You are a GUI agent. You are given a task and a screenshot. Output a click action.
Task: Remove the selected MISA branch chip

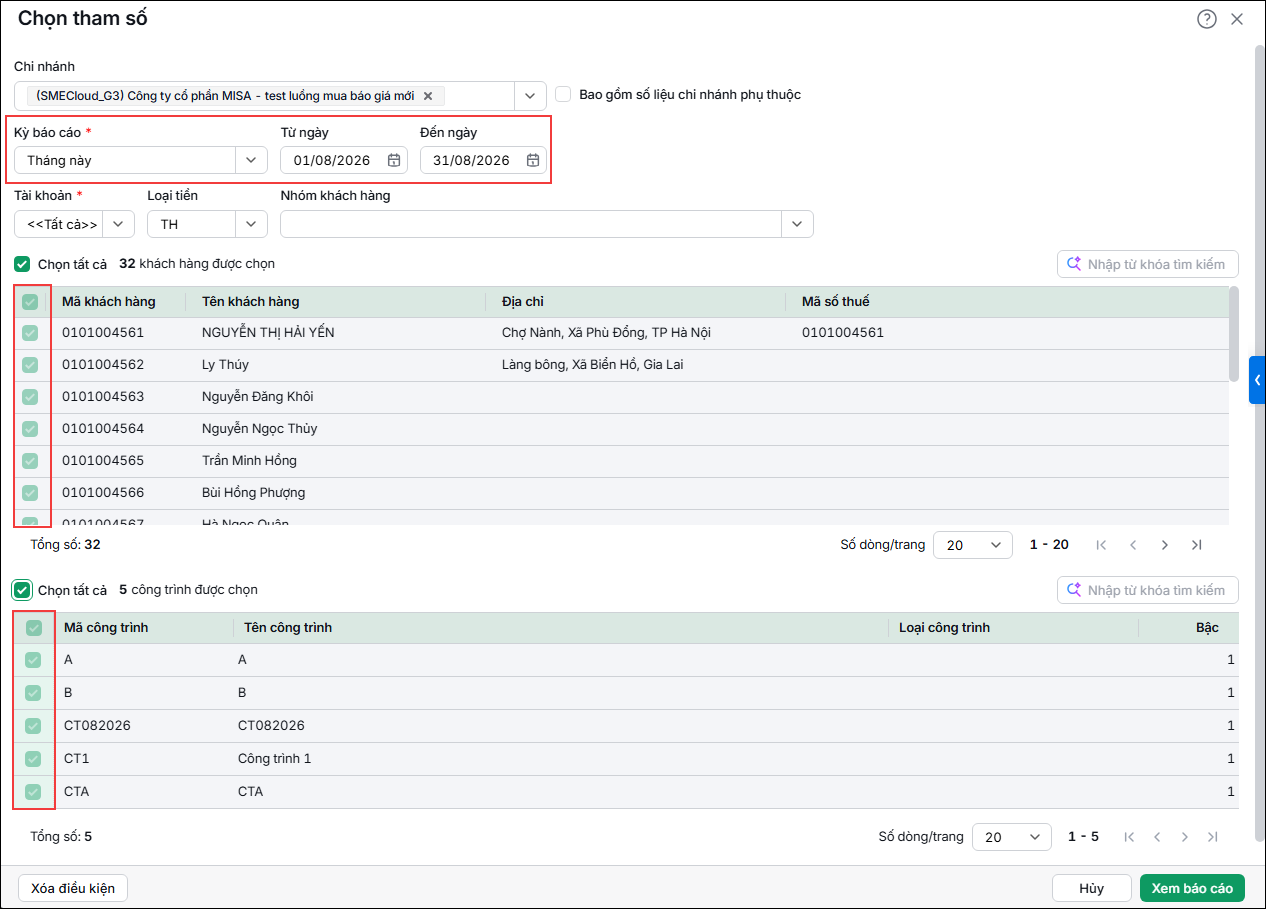tap(428, 96)
